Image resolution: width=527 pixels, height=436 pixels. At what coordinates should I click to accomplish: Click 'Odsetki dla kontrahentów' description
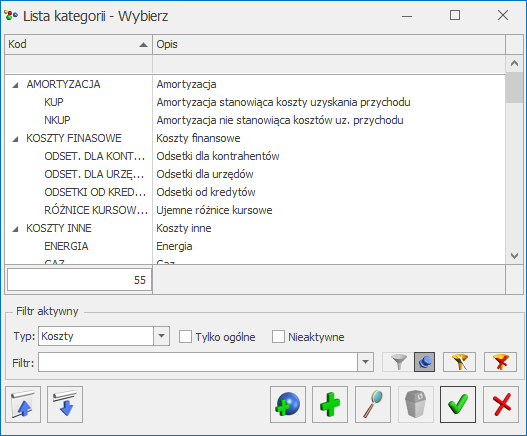218,156
